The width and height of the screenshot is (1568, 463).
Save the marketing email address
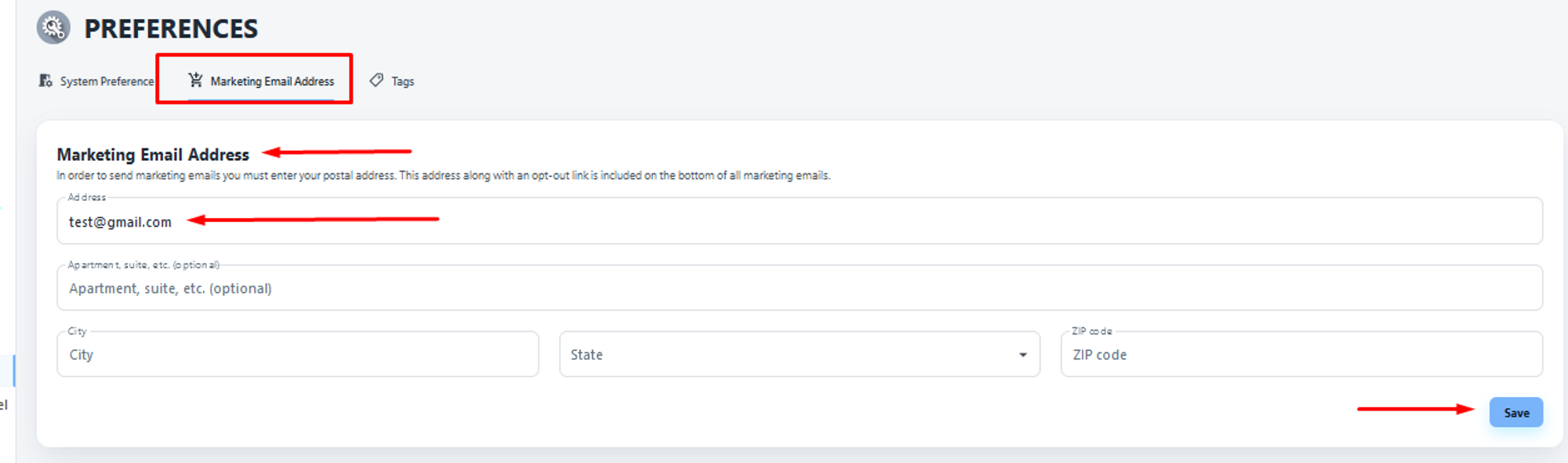pyautogui.click(x=1515, y=413)
